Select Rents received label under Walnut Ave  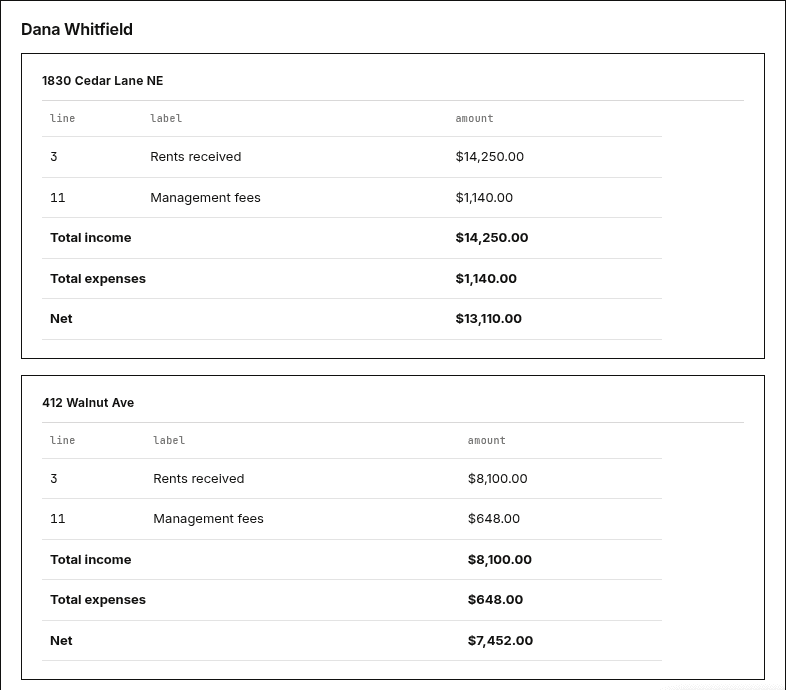coord(199,478)
